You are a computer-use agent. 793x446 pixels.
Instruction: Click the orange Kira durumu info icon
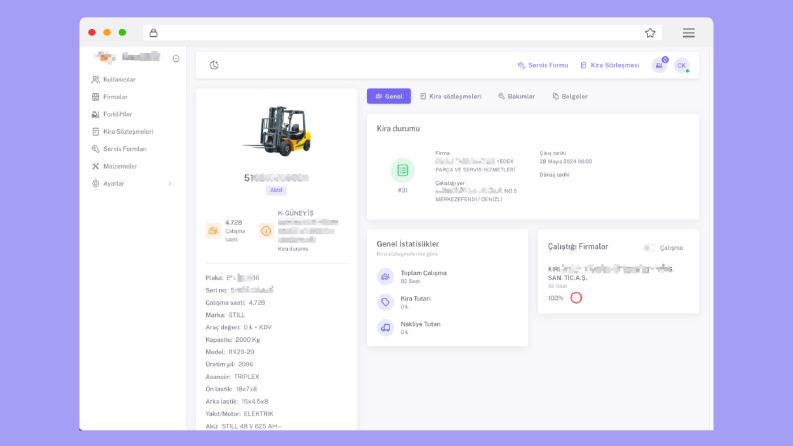coord(266,231)
